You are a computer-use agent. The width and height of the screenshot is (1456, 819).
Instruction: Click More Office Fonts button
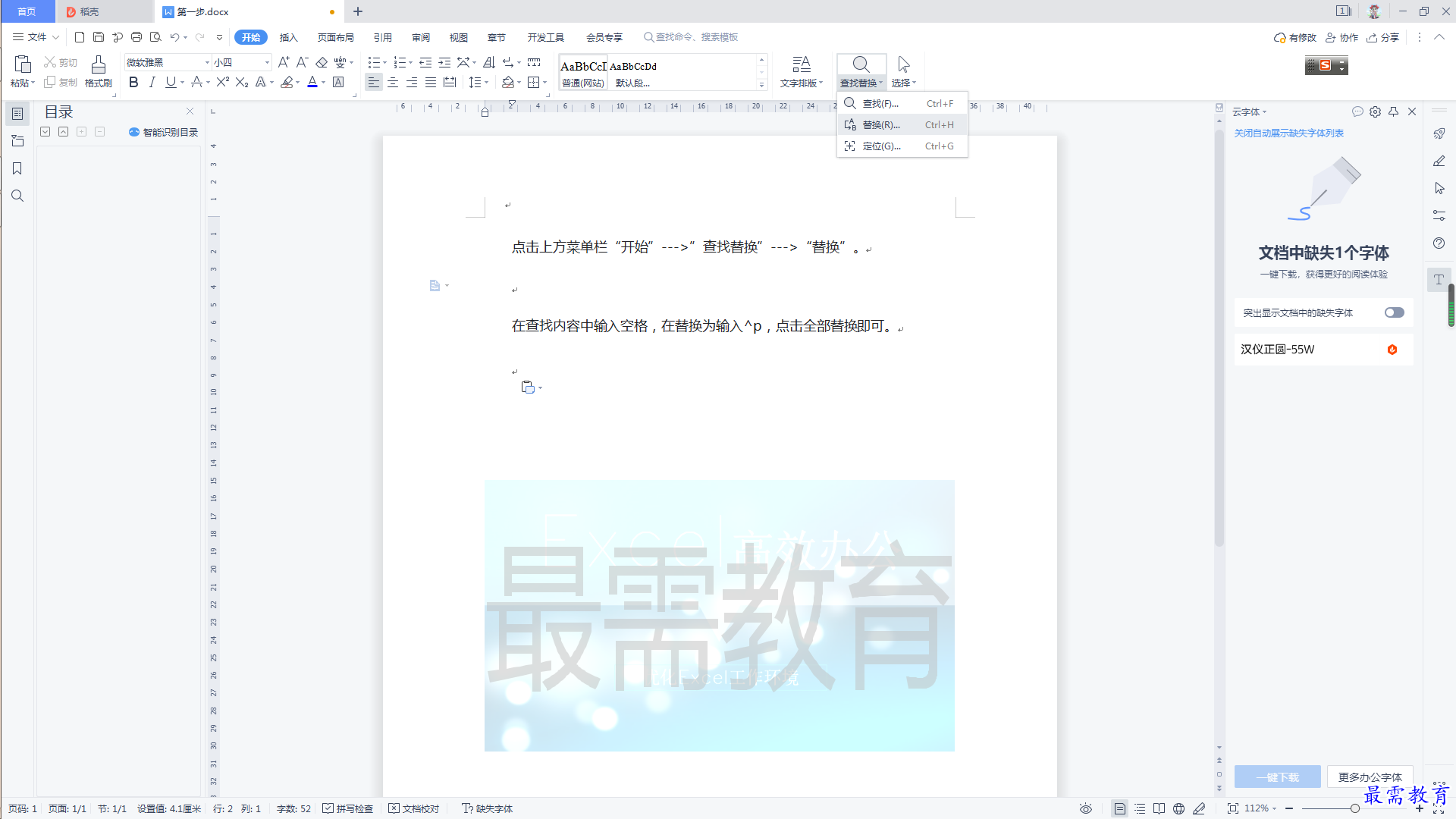1370,777
